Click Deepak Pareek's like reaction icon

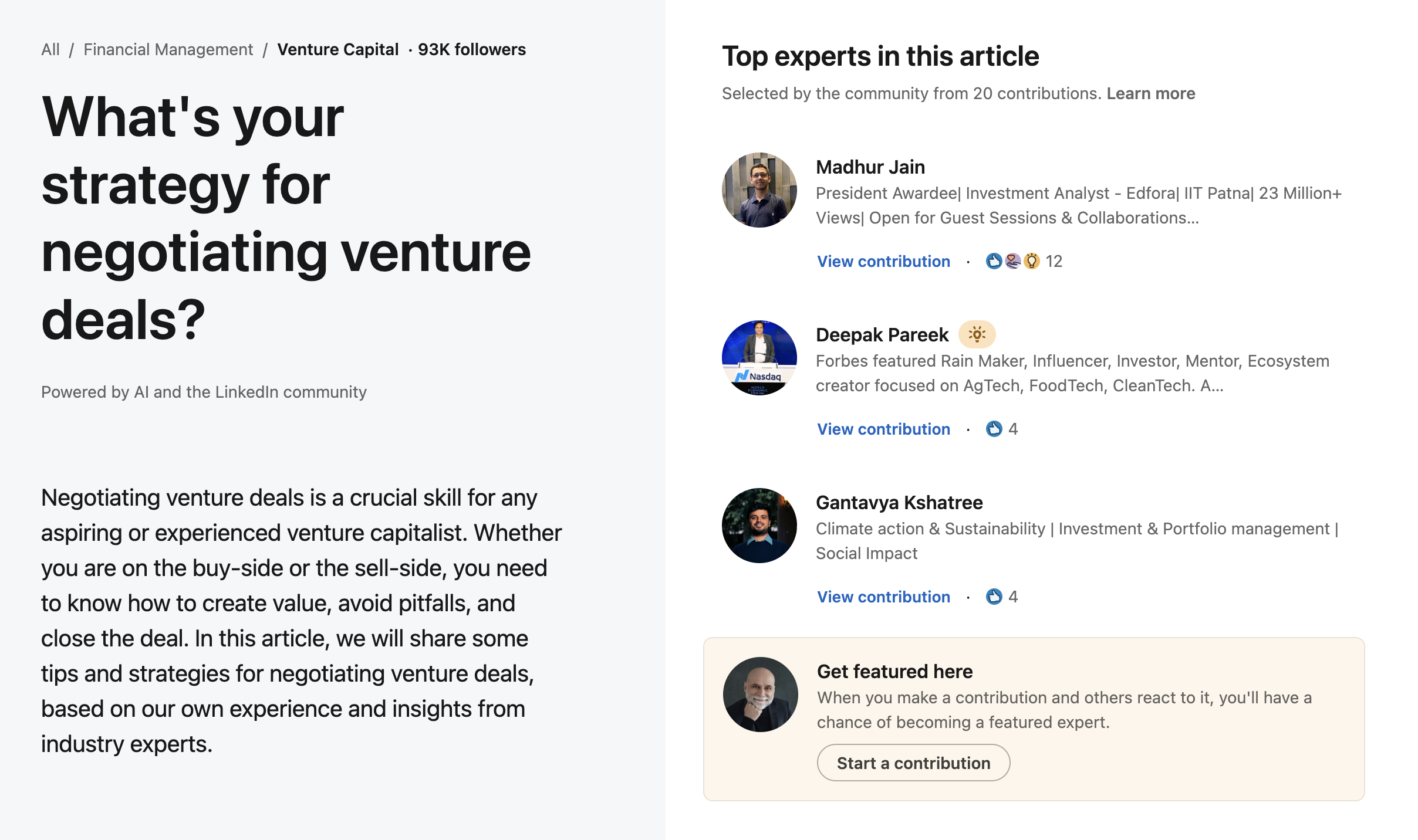[994, 429]
